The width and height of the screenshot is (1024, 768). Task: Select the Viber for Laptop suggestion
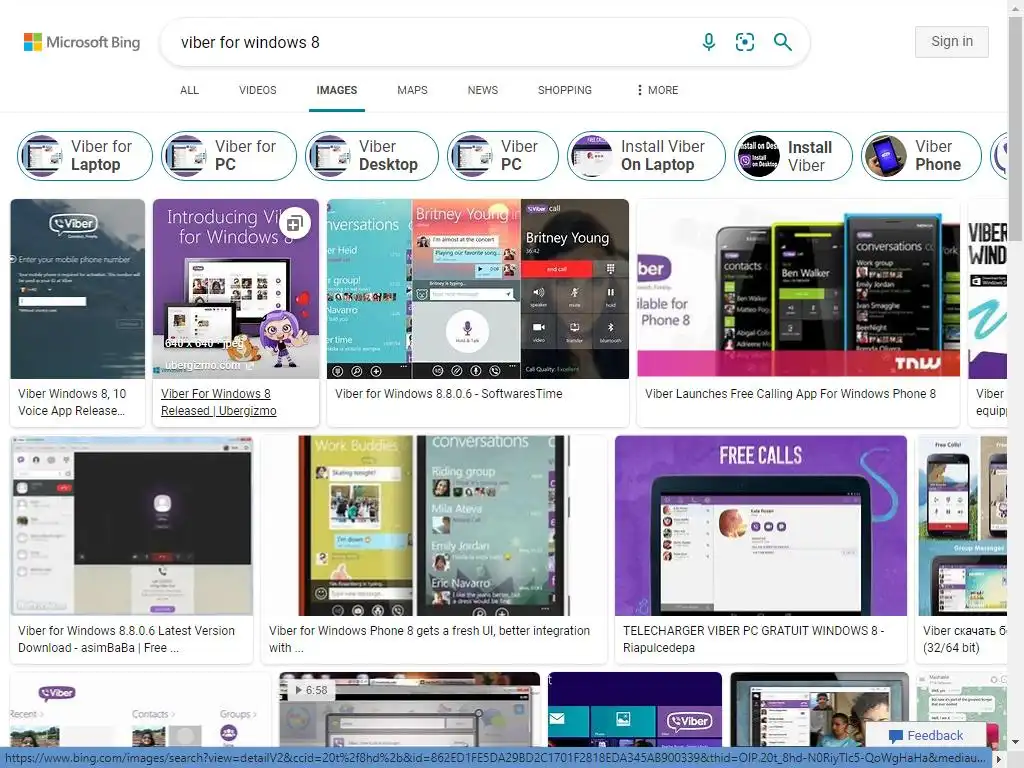pyautogui.click(x=85, y=155)
